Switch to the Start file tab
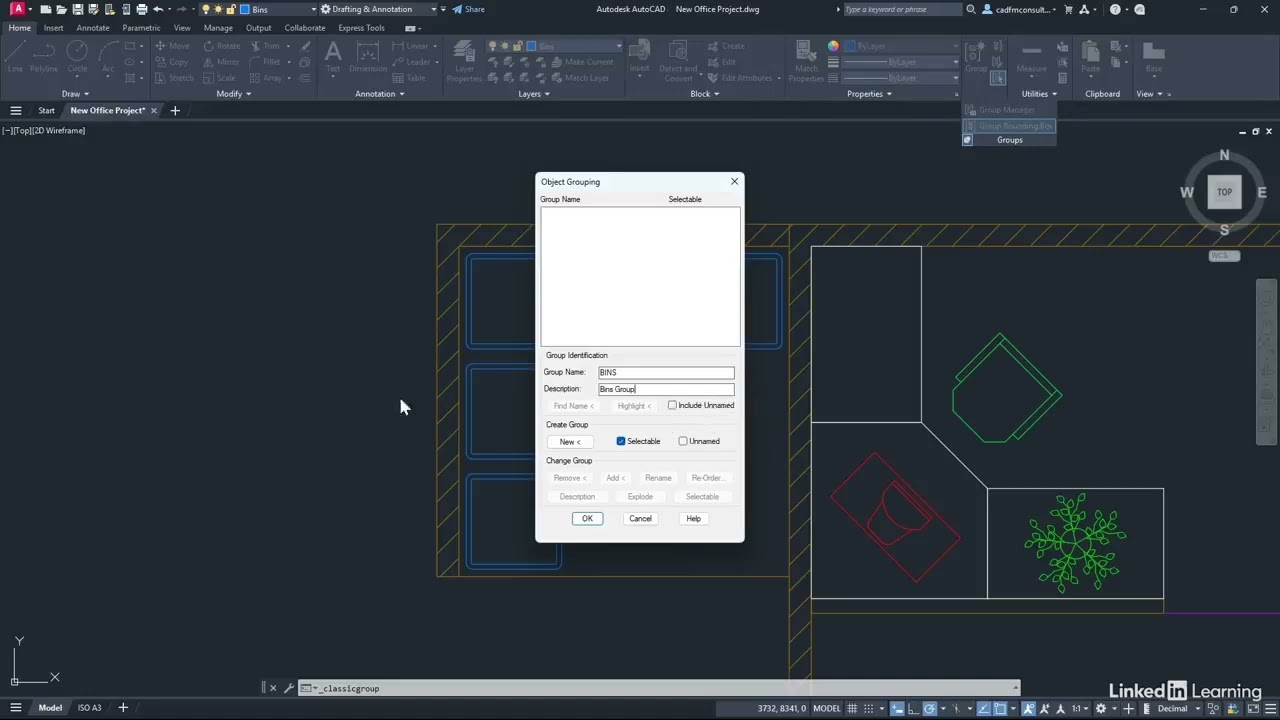The height and width of the screenshot is (720, 1280). 46,110
